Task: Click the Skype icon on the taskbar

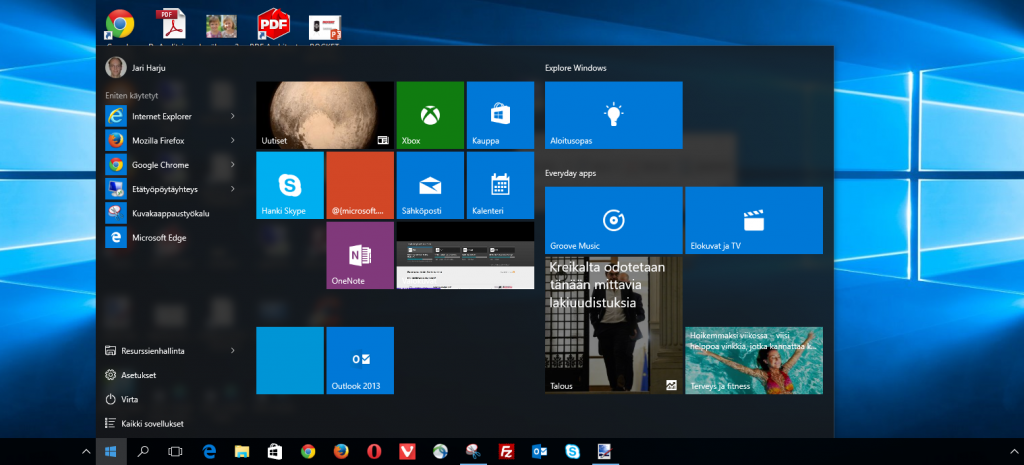Action: pyautogui.click(x=573, y=451)
